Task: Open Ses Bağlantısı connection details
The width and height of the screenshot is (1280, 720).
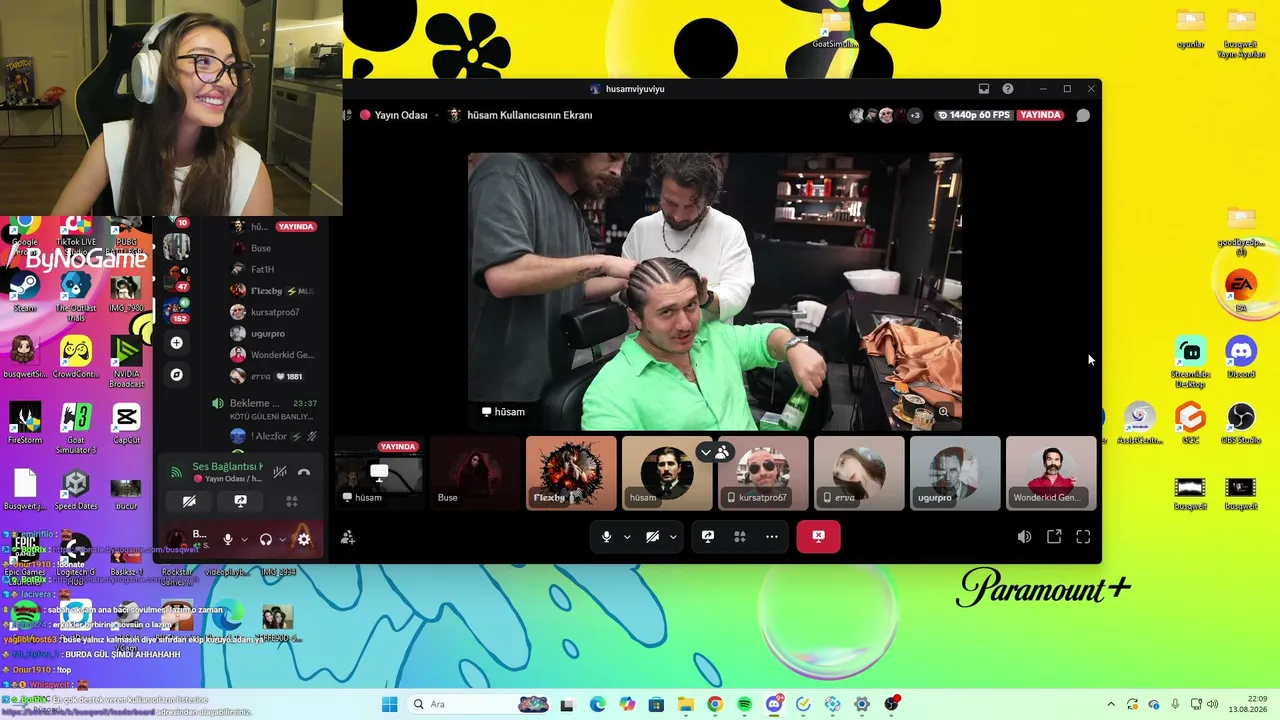Action: [x=227, y=467]
